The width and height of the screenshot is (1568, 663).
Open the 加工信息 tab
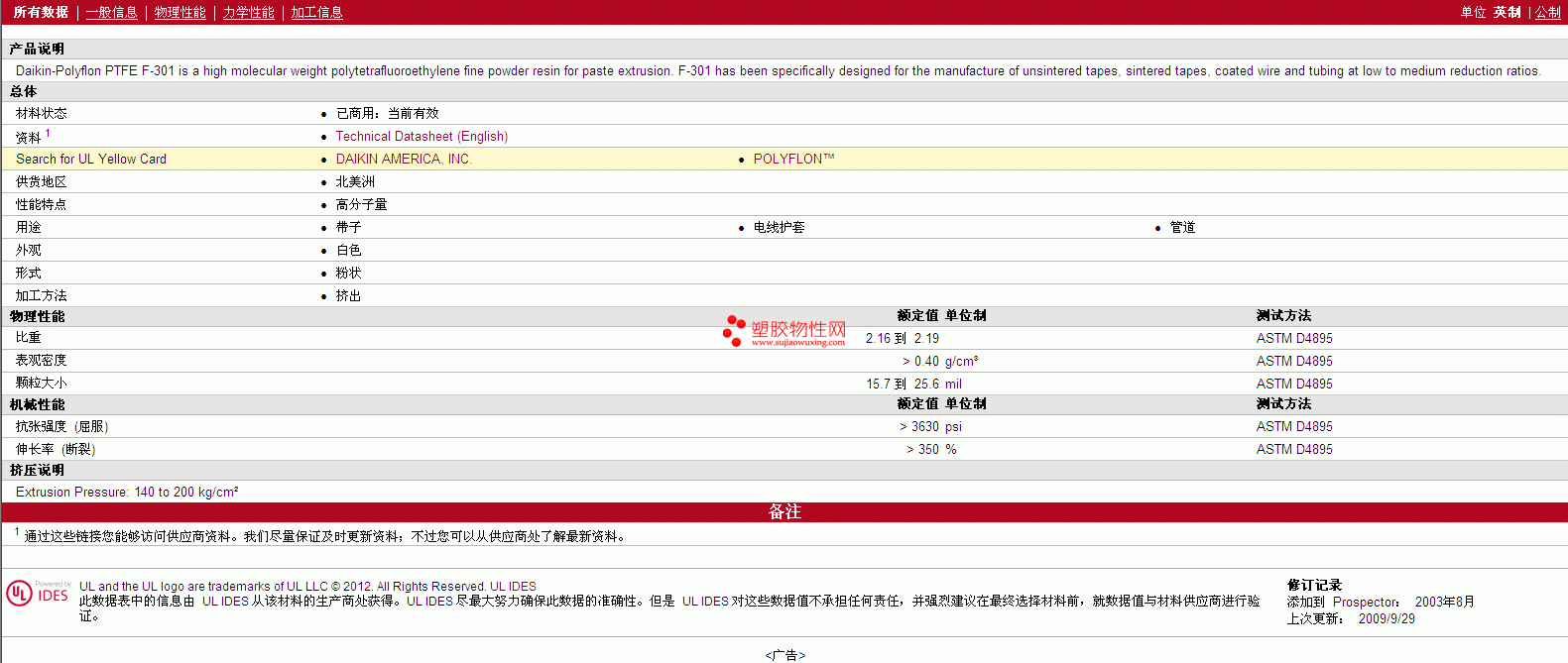[x=316, y=12]
